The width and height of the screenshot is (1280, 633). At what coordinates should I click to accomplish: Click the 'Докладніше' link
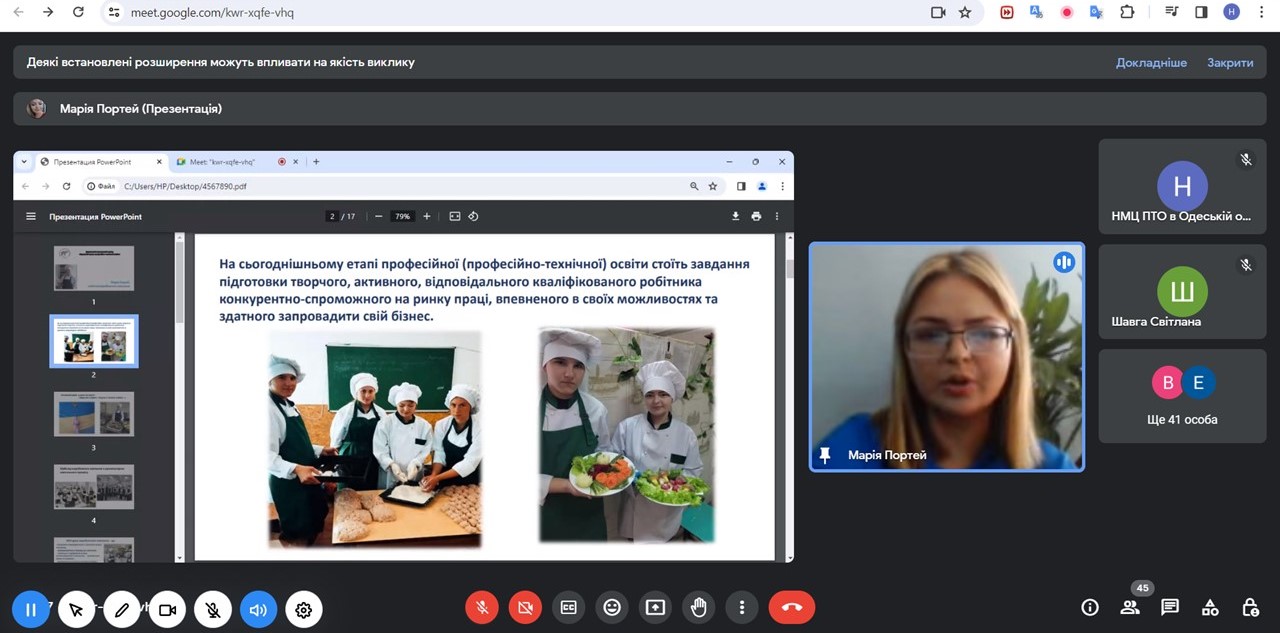pyautogui.click(x=1151, y=62)
